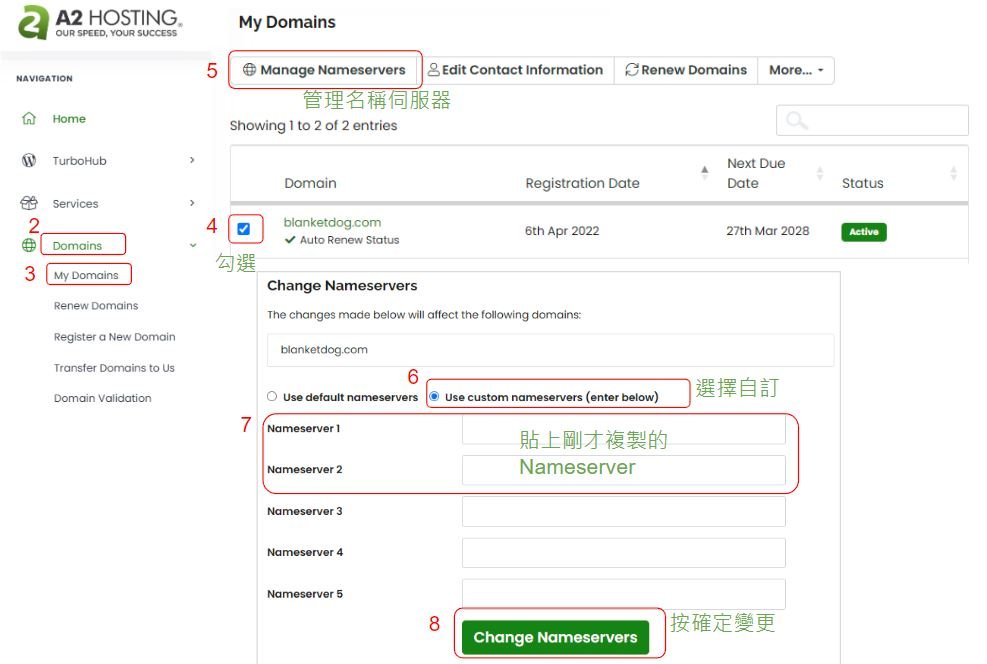Image resolution: width=987 pixels, height=664 pixels.
Task: Open Domains in navigation
Action: [x=77, y=245]
